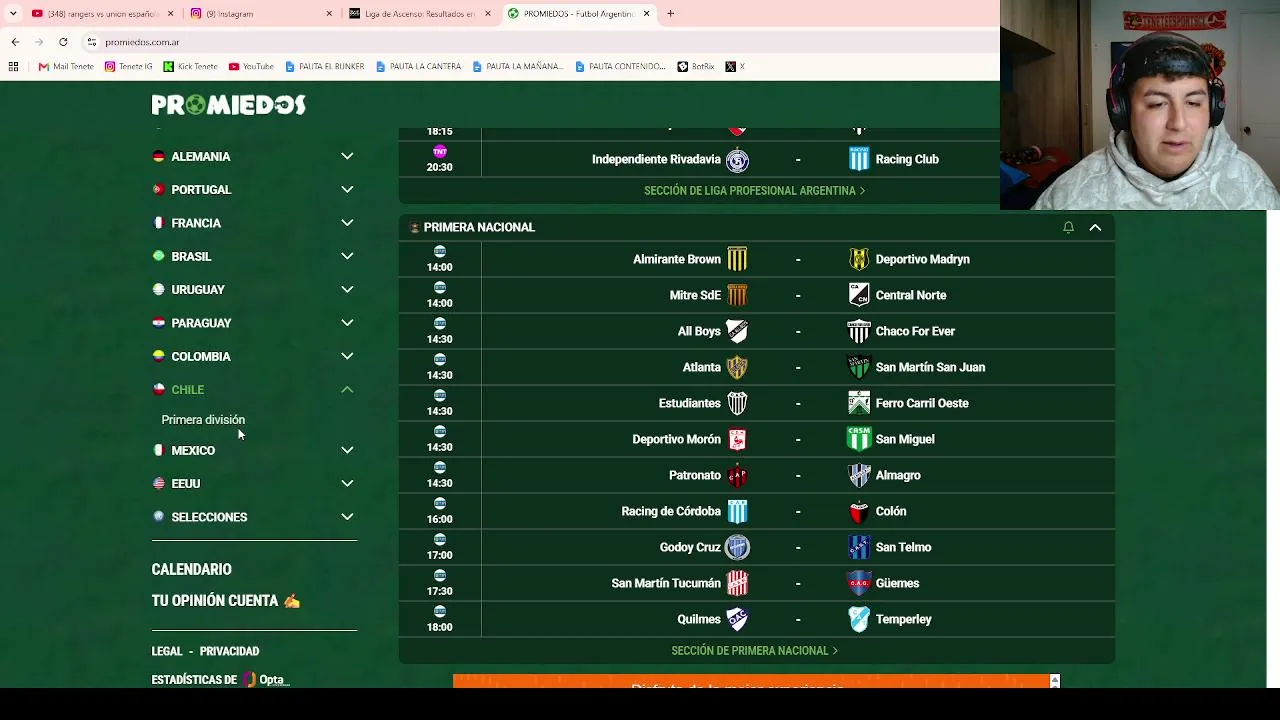Select the Atlanta team name
The height and width of the screenshot is (720, 1280).
pos(702,367)
